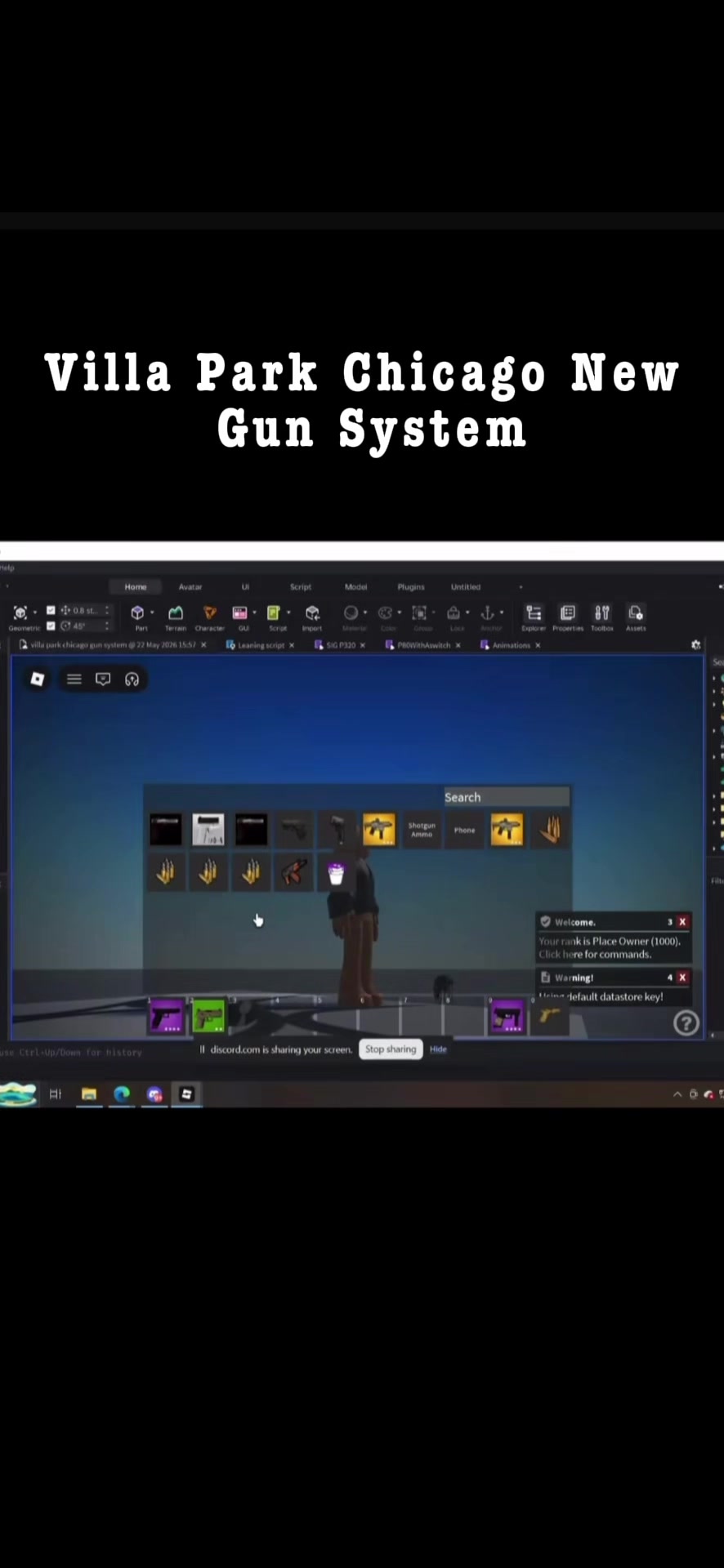Expand the Color dropdown arrow
This screenshot has width=724, height=1568.
coord(400,612)
